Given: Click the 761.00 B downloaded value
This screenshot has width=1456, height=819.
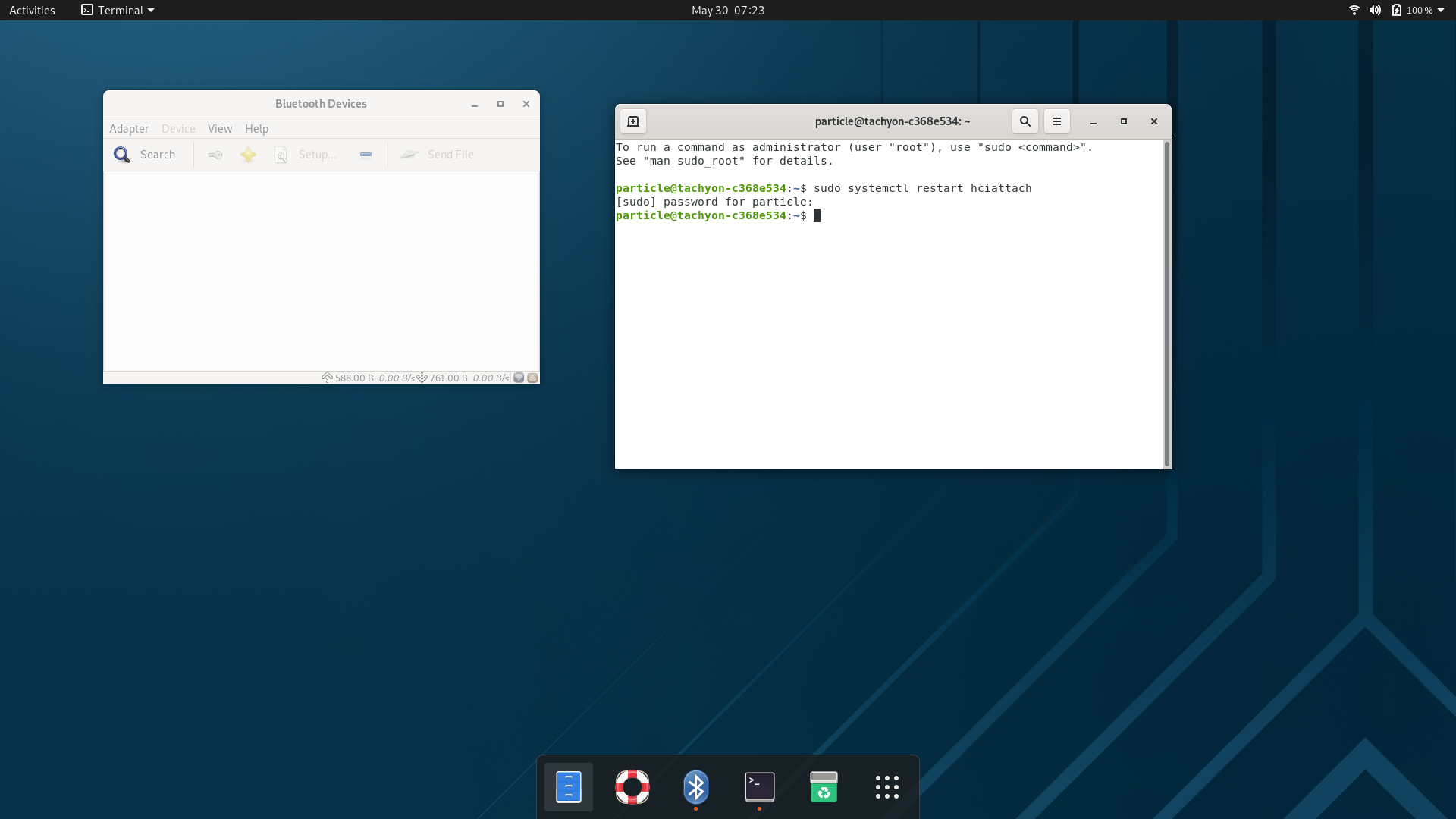Looking at the screenshot, I should tap(449, 378).
